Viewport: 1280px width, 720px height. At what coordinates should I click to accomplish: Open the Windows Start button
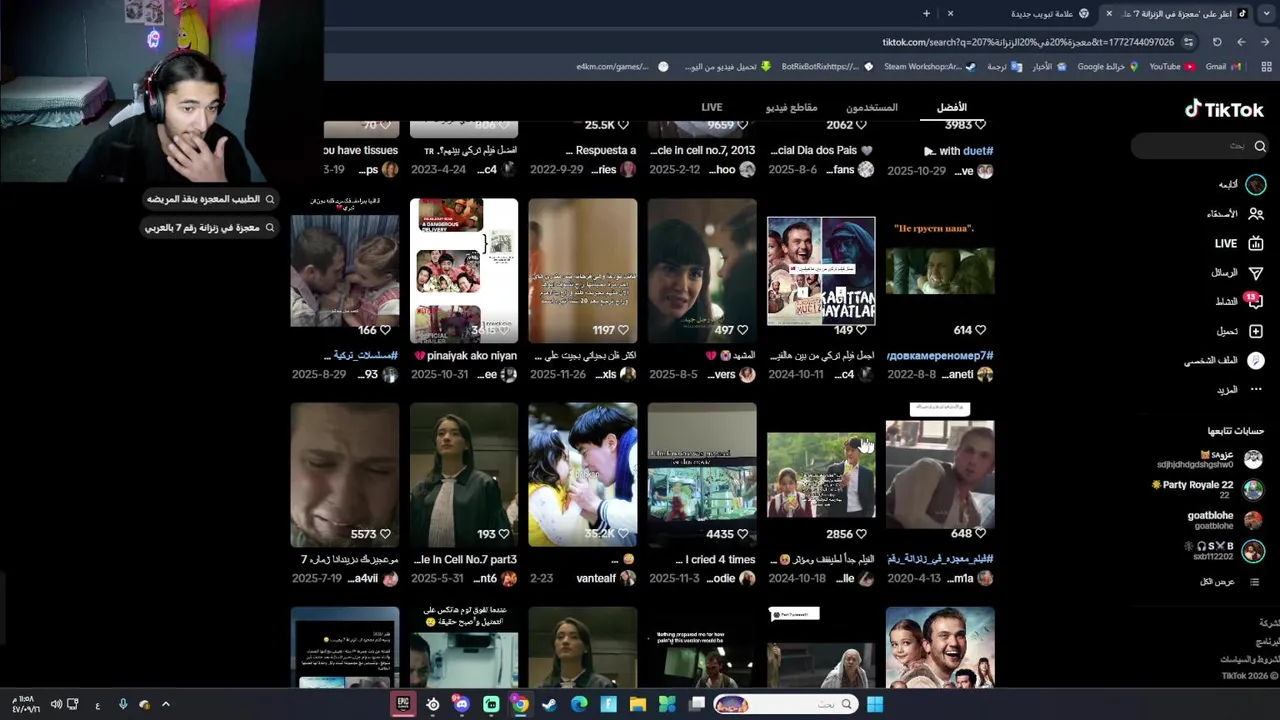(x=875, y=704)
